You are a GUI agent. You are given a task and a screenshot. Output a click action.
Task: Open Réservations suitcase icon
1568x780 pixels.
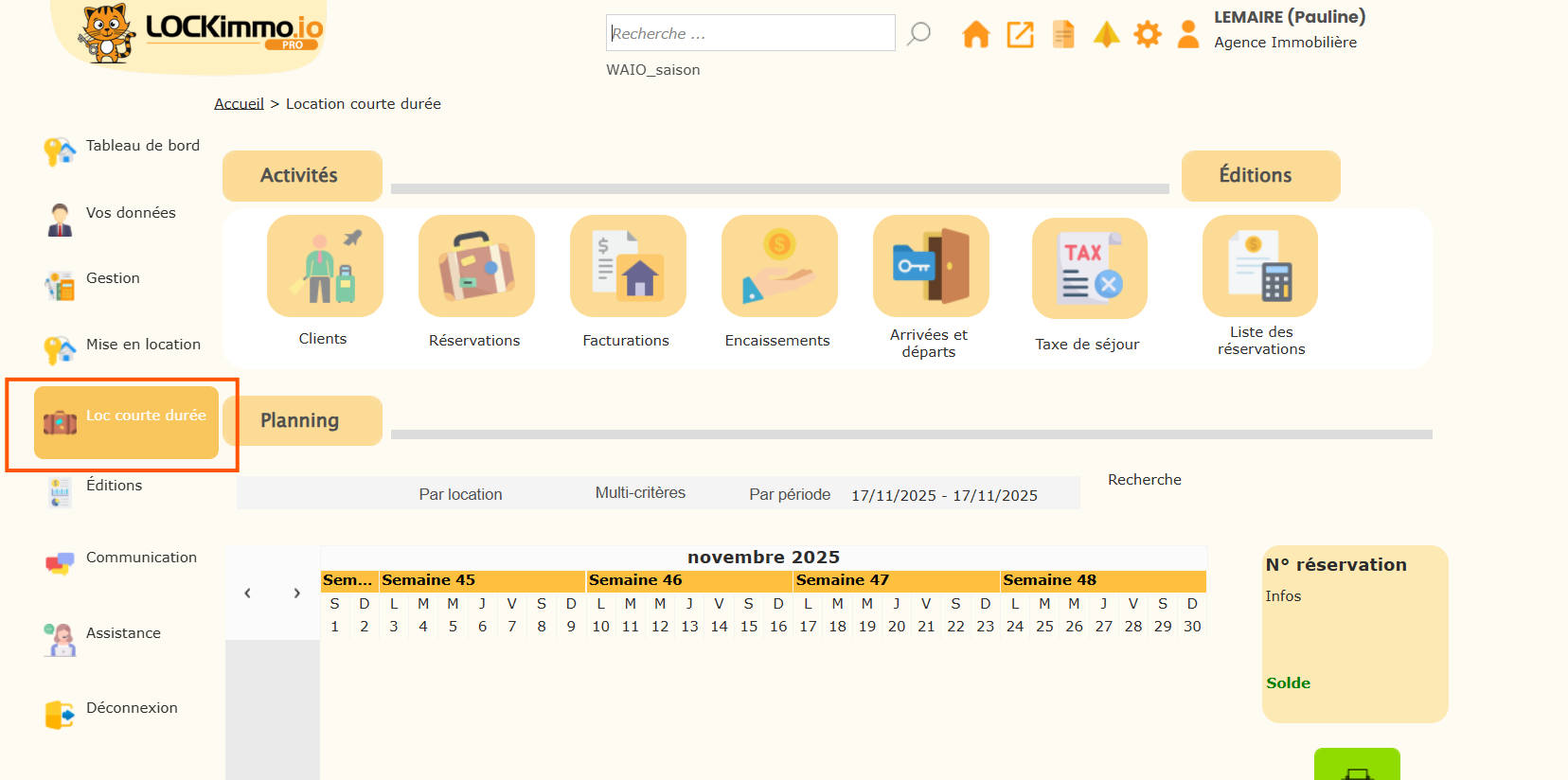(476, 266)
